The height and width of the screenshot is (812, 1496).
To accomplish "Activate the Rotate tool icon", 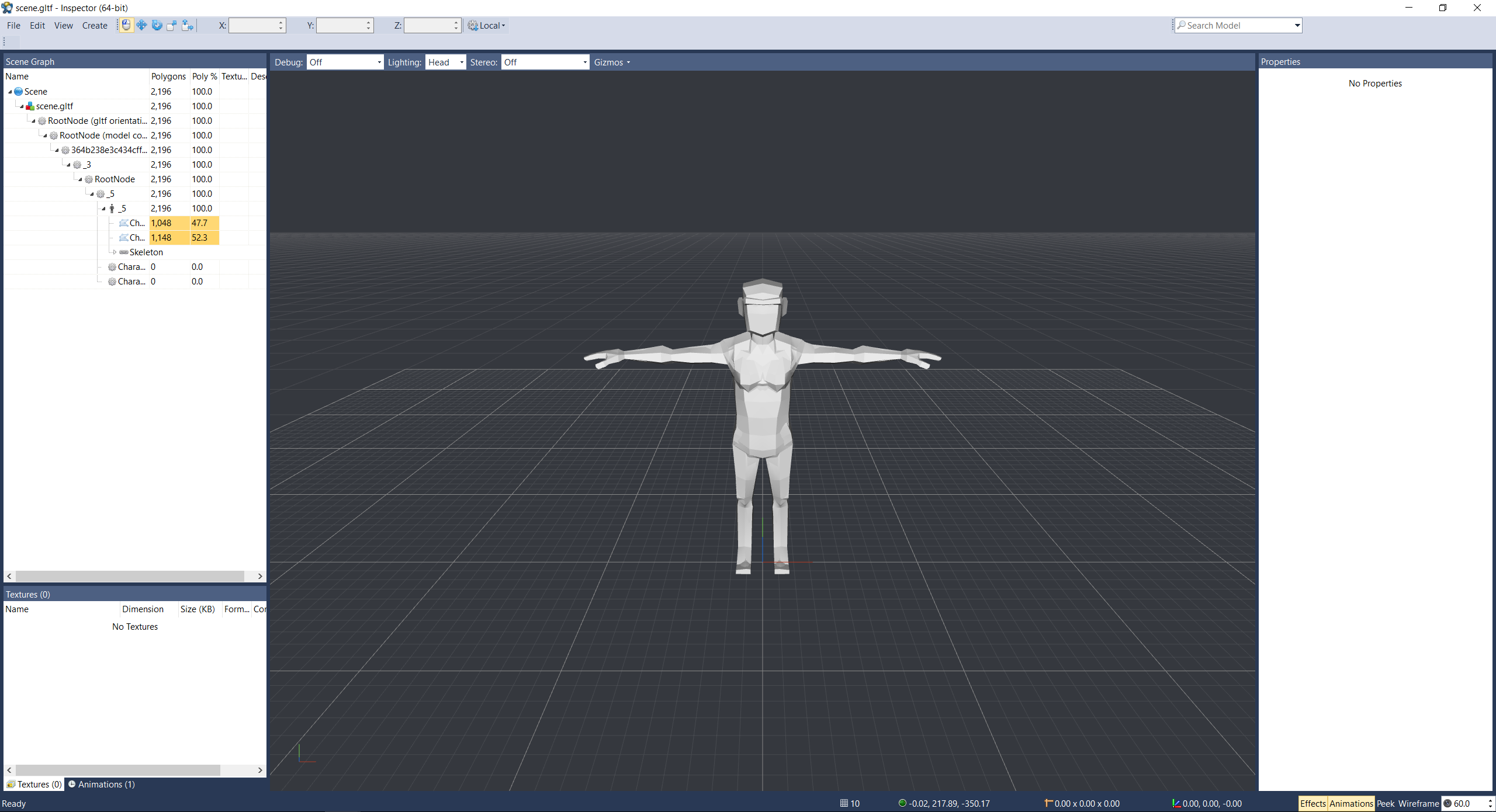I will click(157, 25).
